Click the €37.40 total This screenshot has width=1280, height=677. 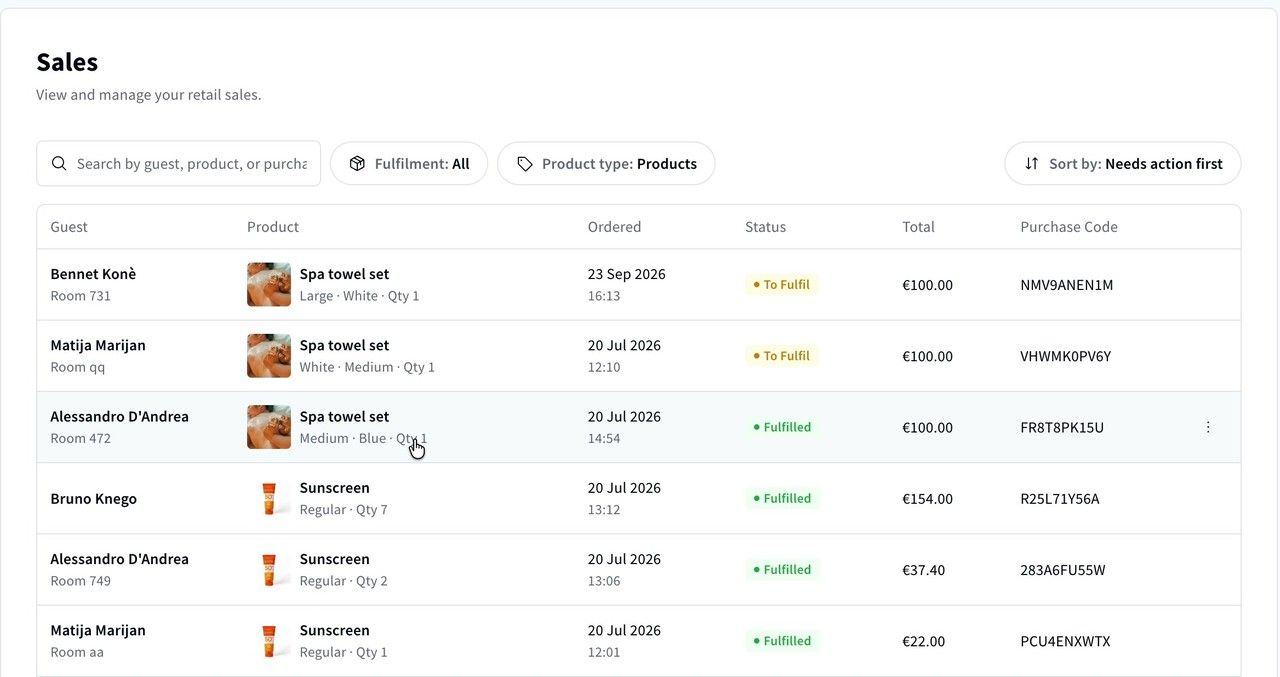[x=923, y=570]
